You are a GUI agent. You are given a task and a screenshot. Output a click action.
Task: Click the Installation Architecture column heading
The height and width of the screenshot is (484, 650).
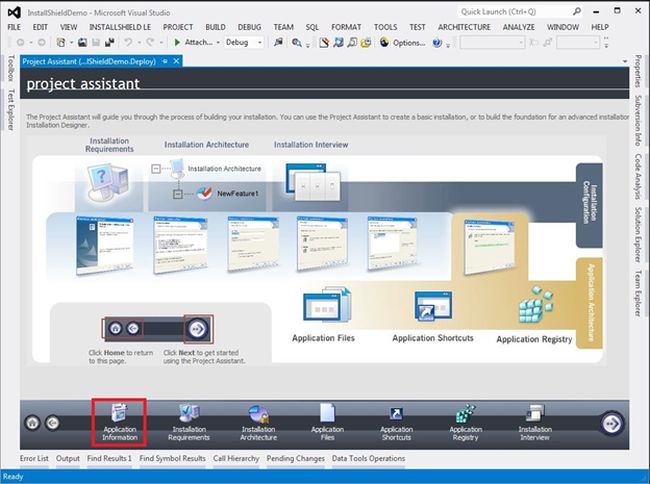[x=206, y=145]
